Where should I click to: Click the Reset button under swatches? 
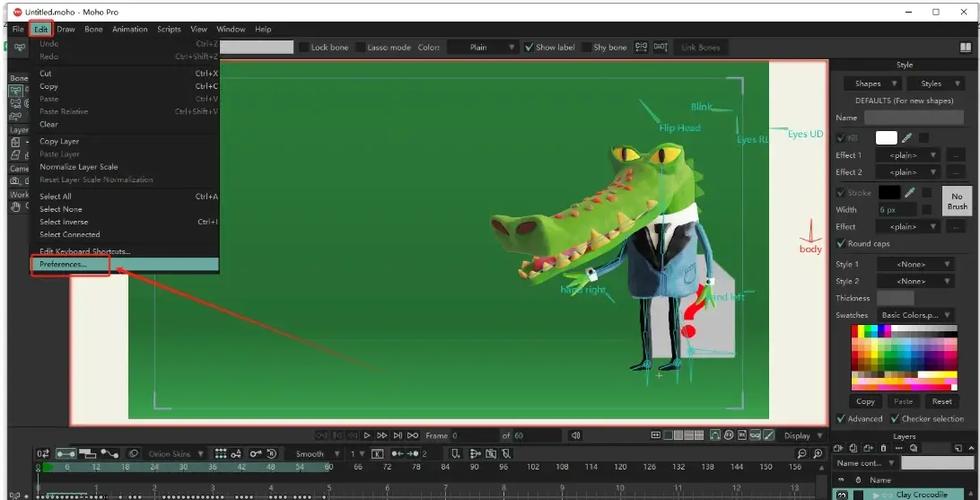pos(941,401)
